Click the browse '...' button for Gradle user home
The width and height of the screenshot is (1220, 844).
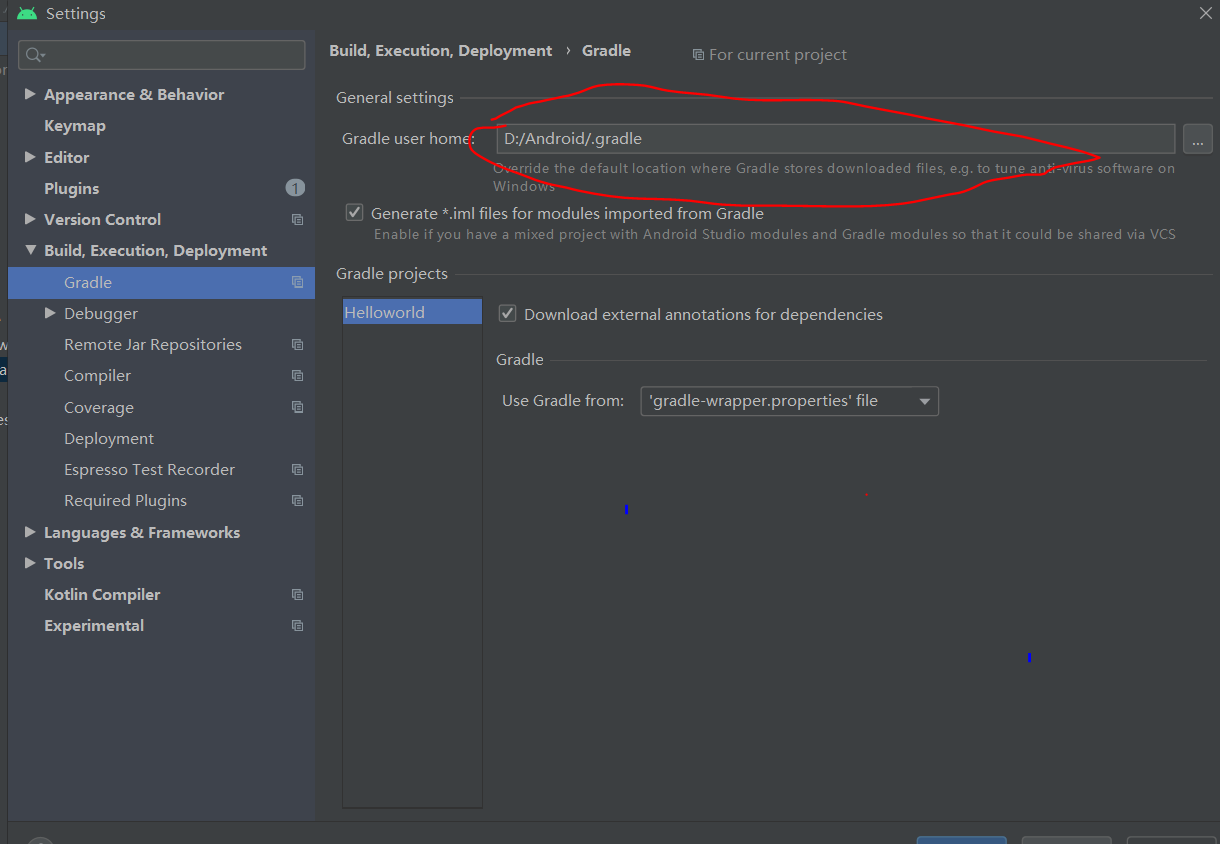click(1197, 139)
